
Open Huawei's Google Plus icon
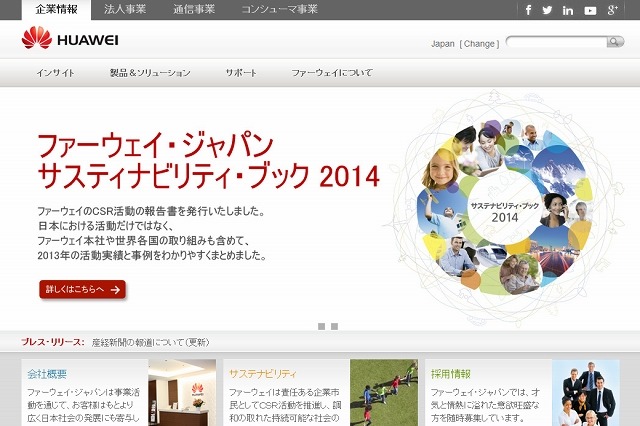pos(612,10)
